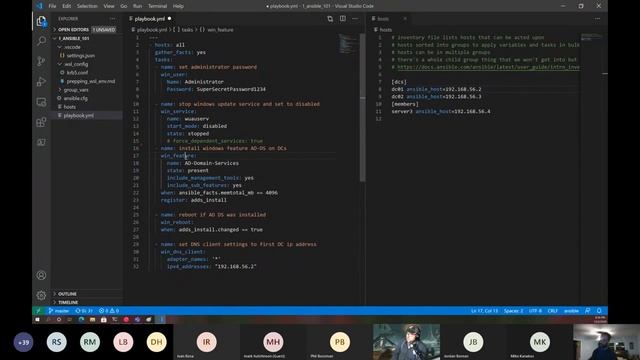640x360 pixels.
Task: Click the VS Code logo in title bar
Action: 39,6
